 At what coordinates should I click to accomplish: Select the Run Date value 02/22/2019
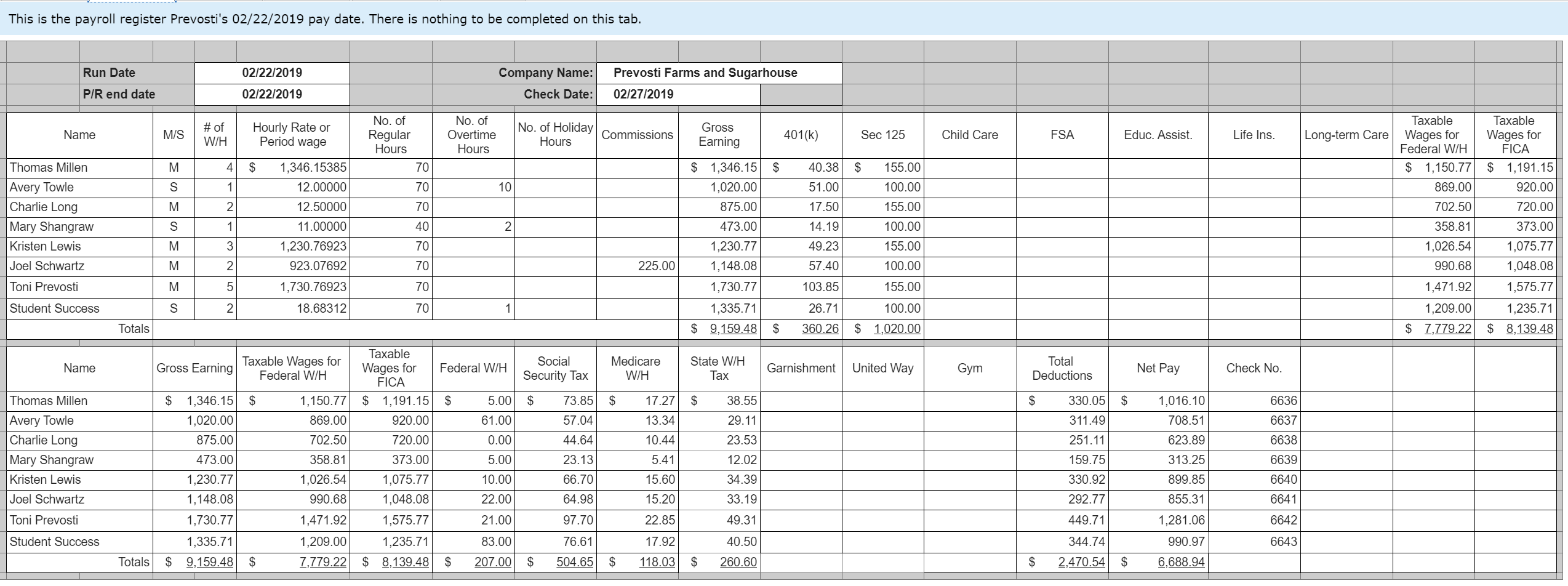[272, 73]
